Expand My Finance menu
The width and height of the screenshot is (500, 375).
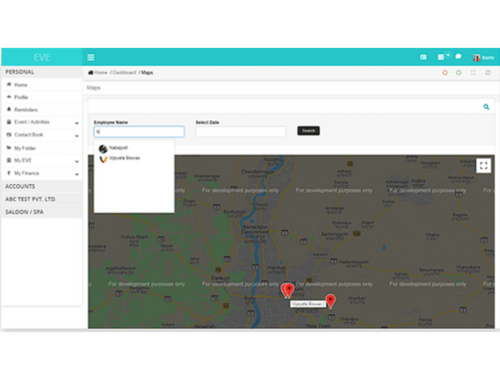coord(42,173)
